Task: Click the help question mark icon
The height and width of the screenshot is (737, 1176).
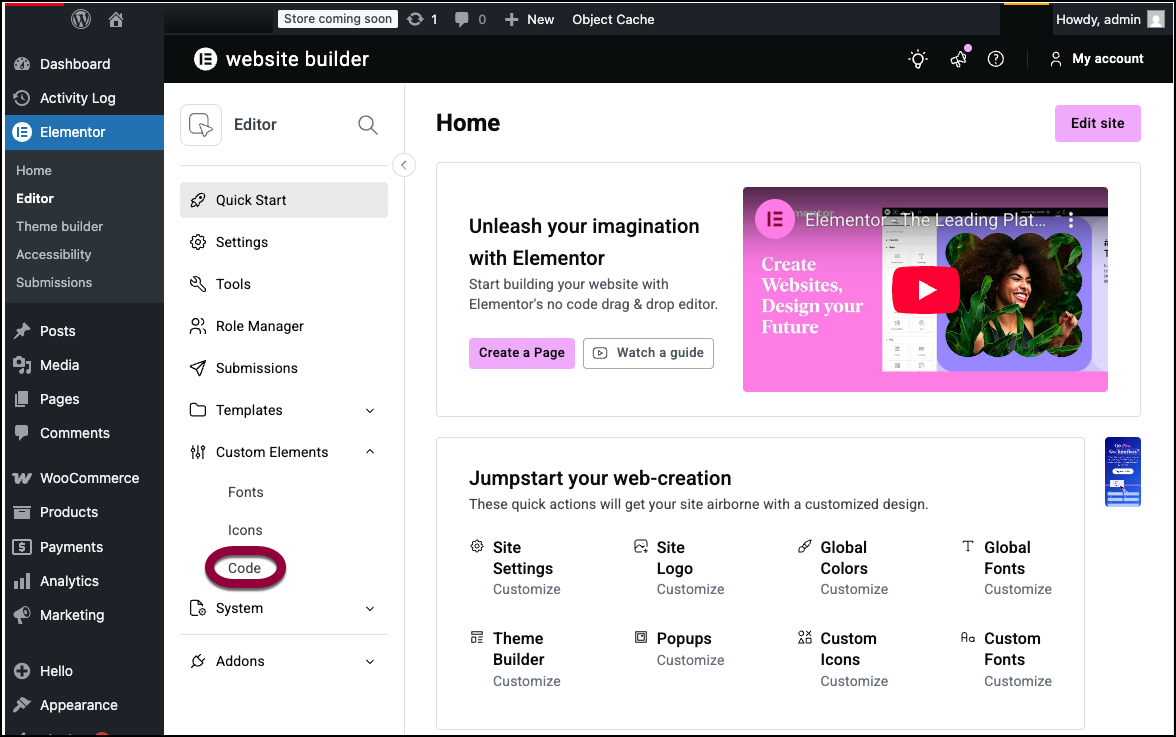Action: [995, 59]
